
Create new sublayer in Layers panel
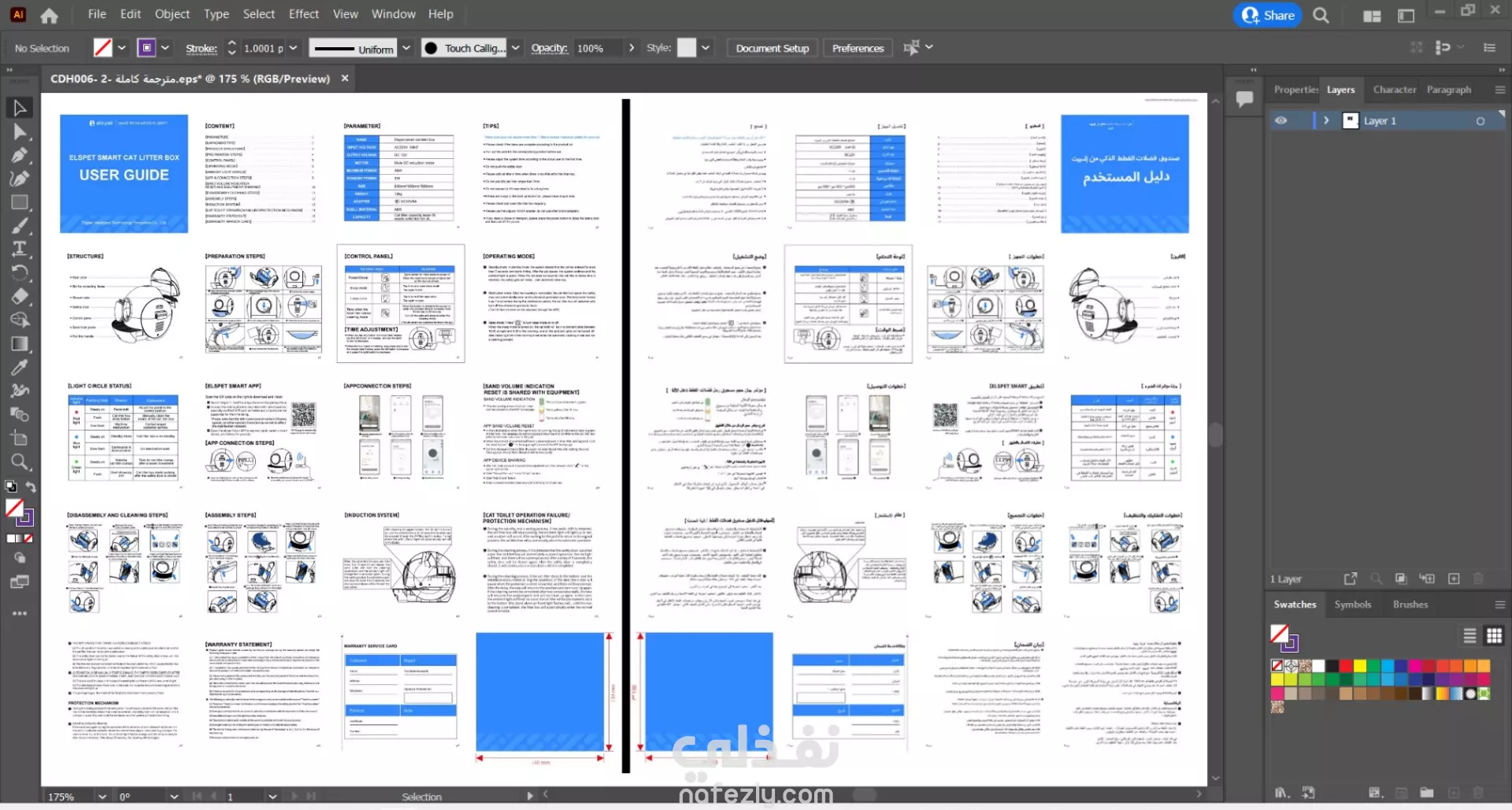[x=1427, y=579]
